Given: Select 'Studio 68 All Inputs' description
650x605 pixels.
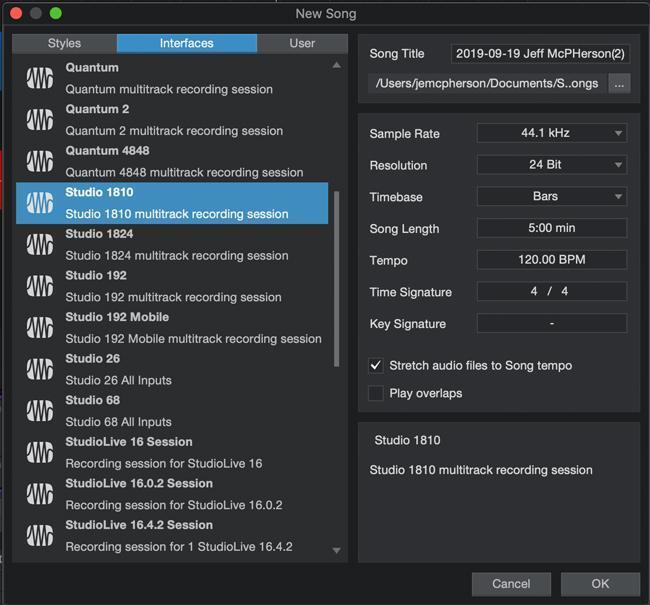Looking at the screenshot, I should click(x=119, y=422).
